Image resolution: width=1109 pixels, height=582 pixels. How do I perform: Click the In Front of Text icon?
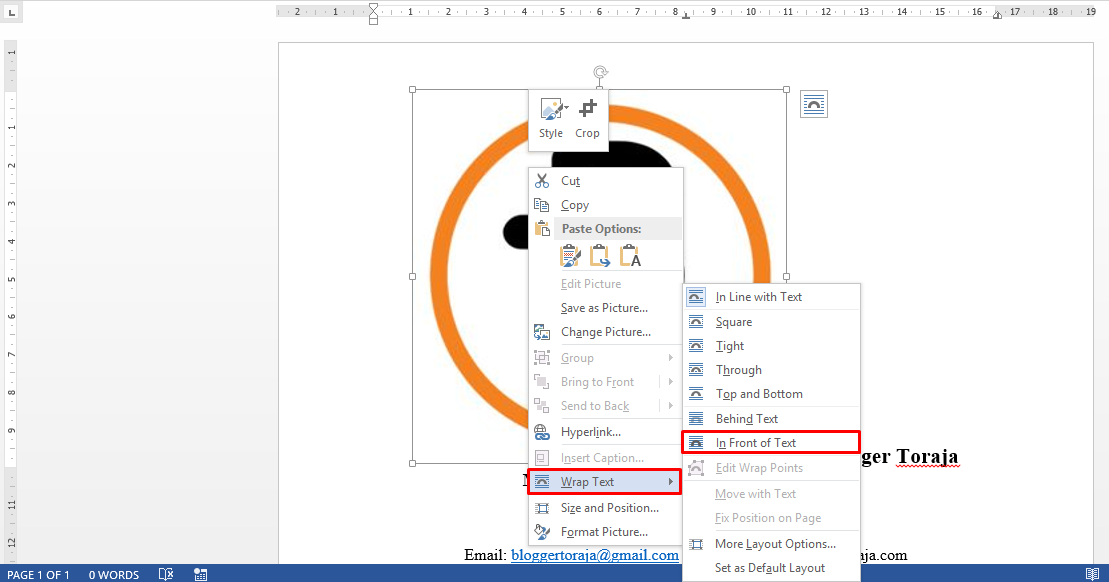pos(696,443)
